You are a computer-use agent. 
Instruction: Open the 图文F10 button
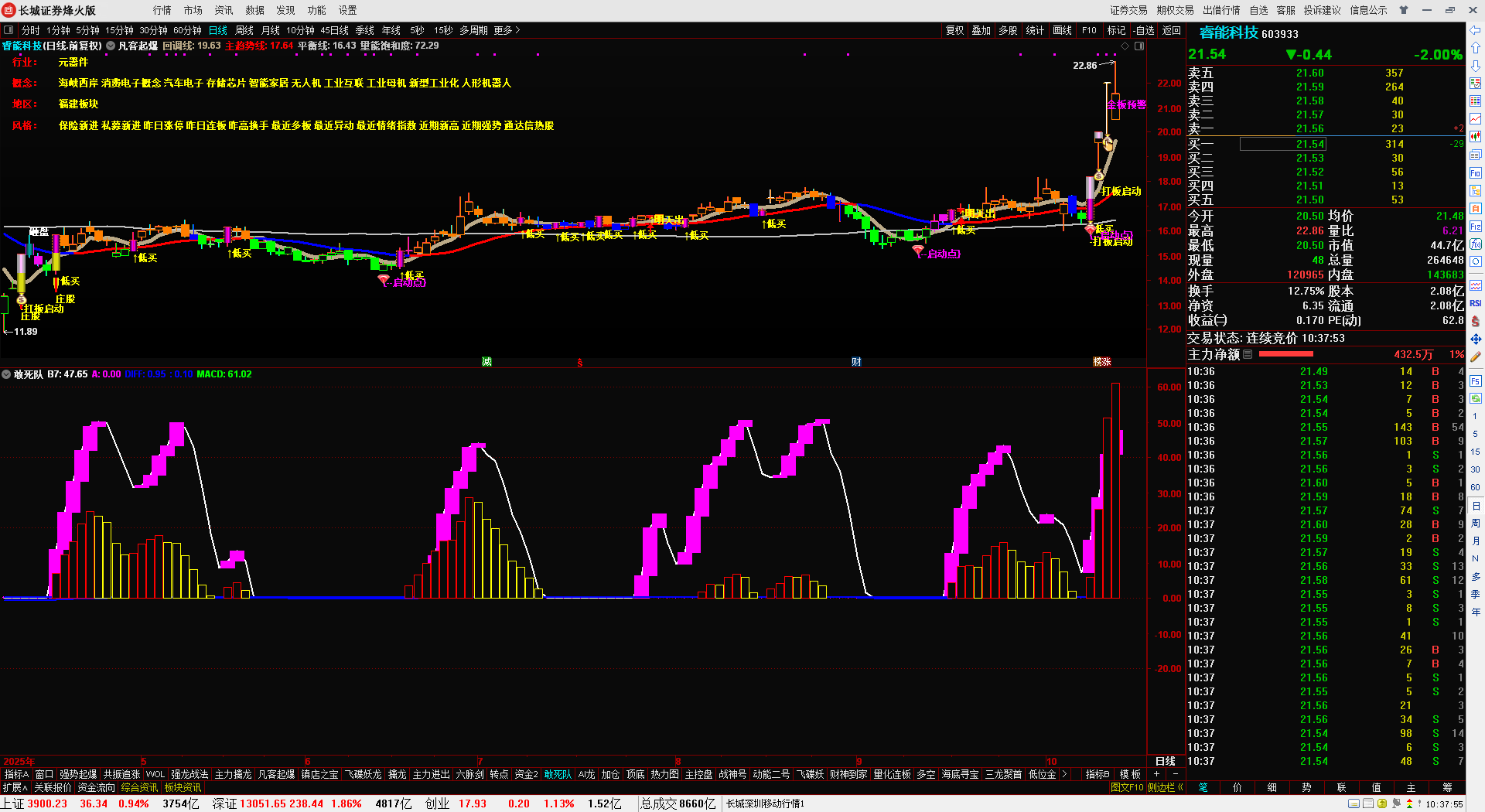[x=1127, y=787]
